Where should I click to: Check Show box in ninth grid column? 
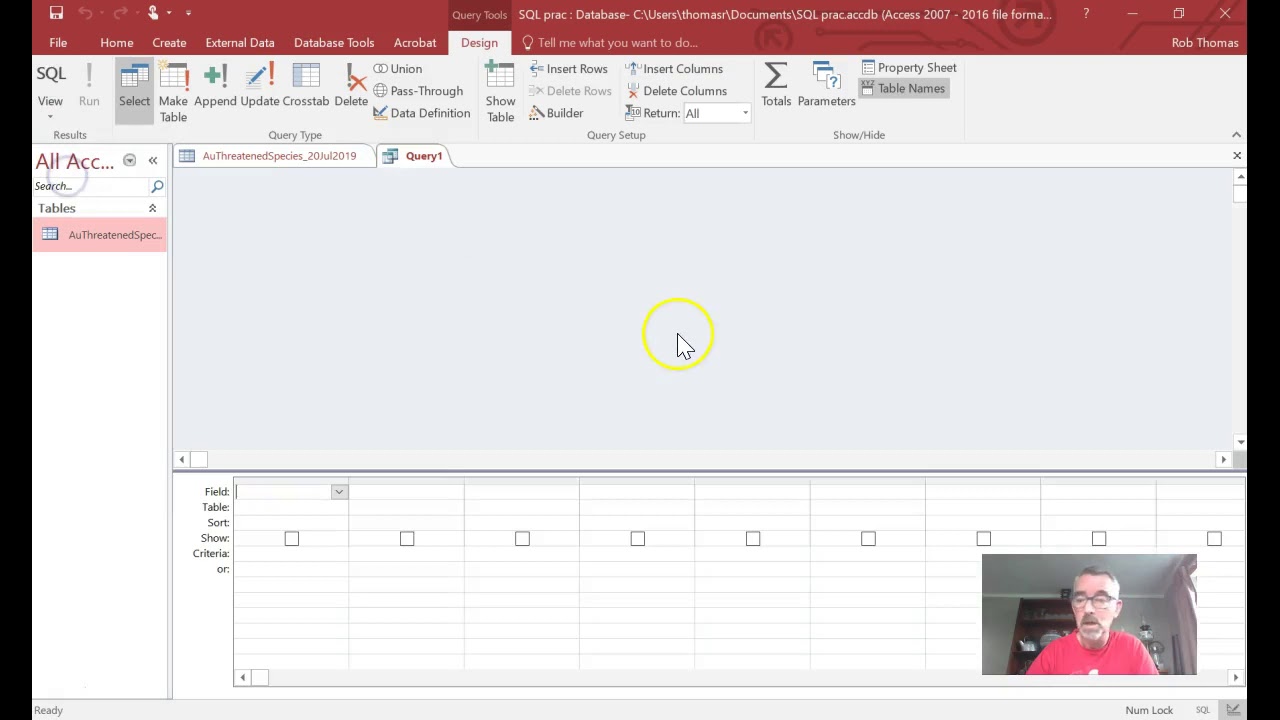pos(1214,539)
